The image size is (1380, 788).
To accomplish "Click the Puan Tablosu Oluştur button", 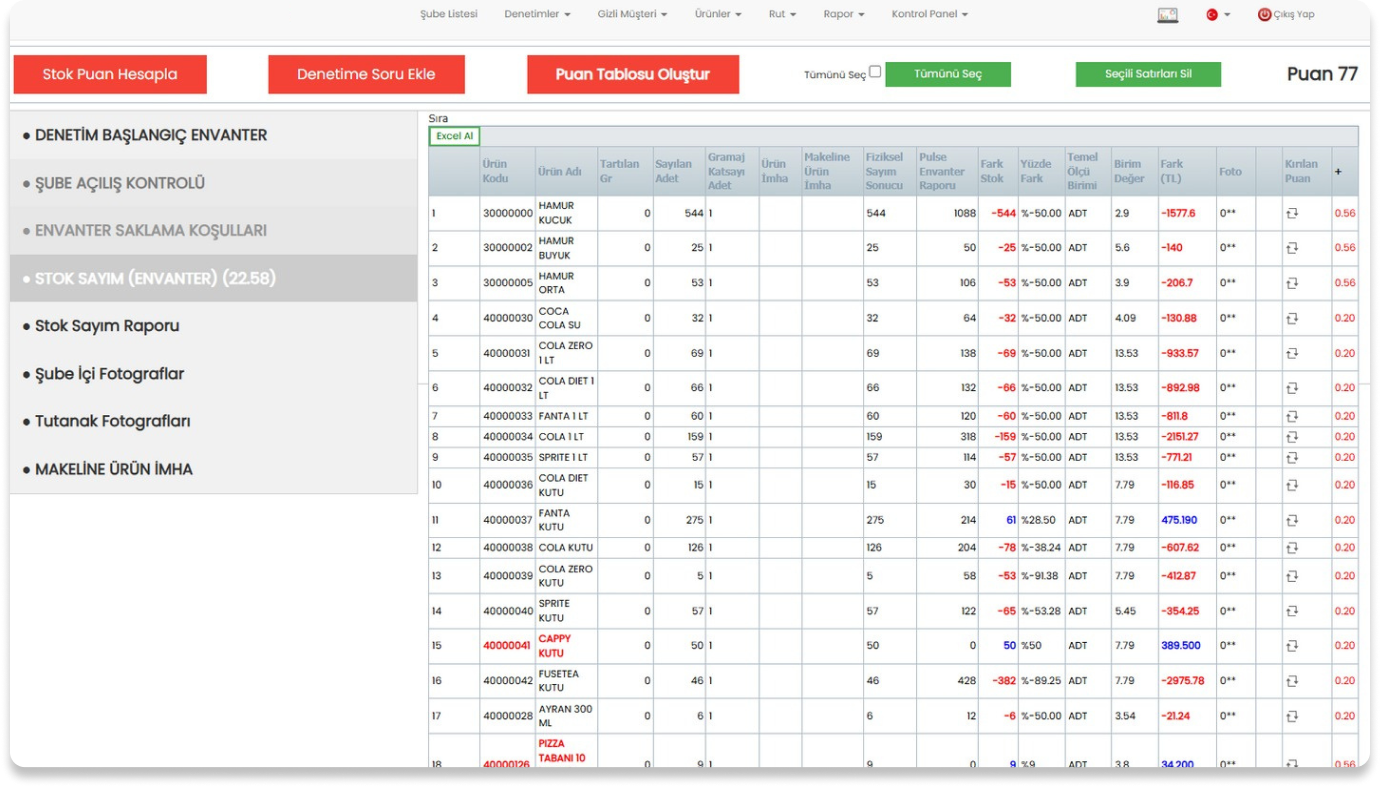I will [x=633, y=75].
